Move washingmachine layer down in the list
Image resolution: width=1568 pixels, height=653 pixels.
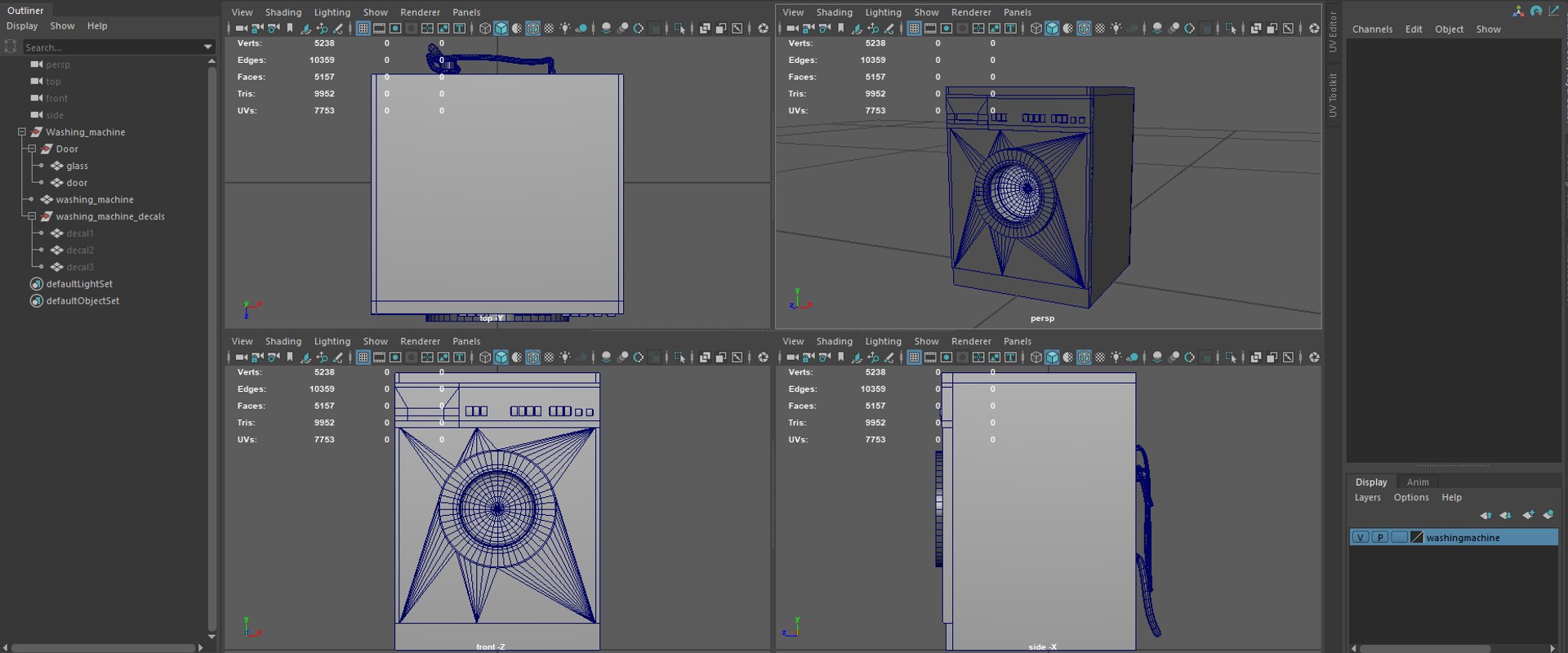pos(1505,515)
